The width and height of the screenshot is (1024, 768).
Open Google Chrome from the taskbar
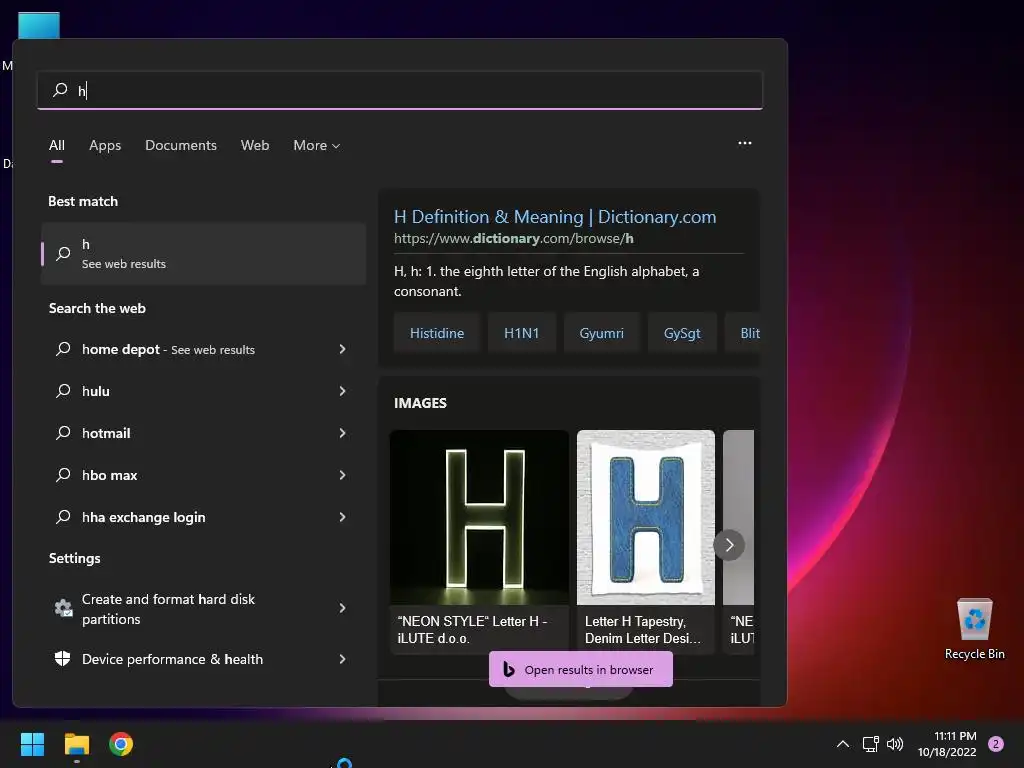click(121, 744)
